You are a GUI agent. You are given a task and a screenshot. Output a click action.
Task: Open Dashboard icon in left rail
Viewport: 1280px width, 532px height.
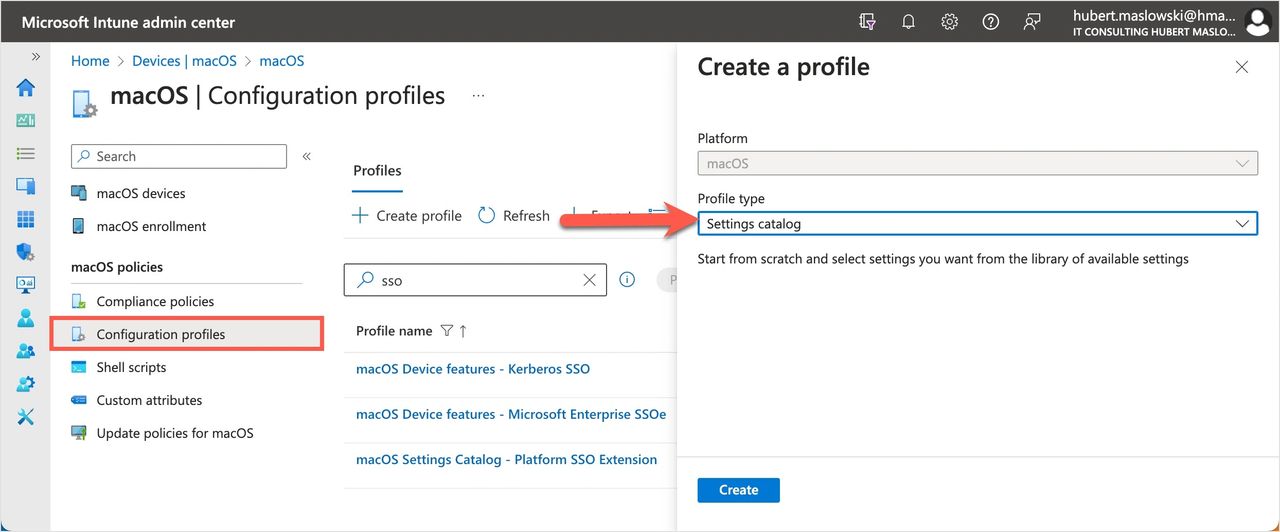[x=26, y=121]
